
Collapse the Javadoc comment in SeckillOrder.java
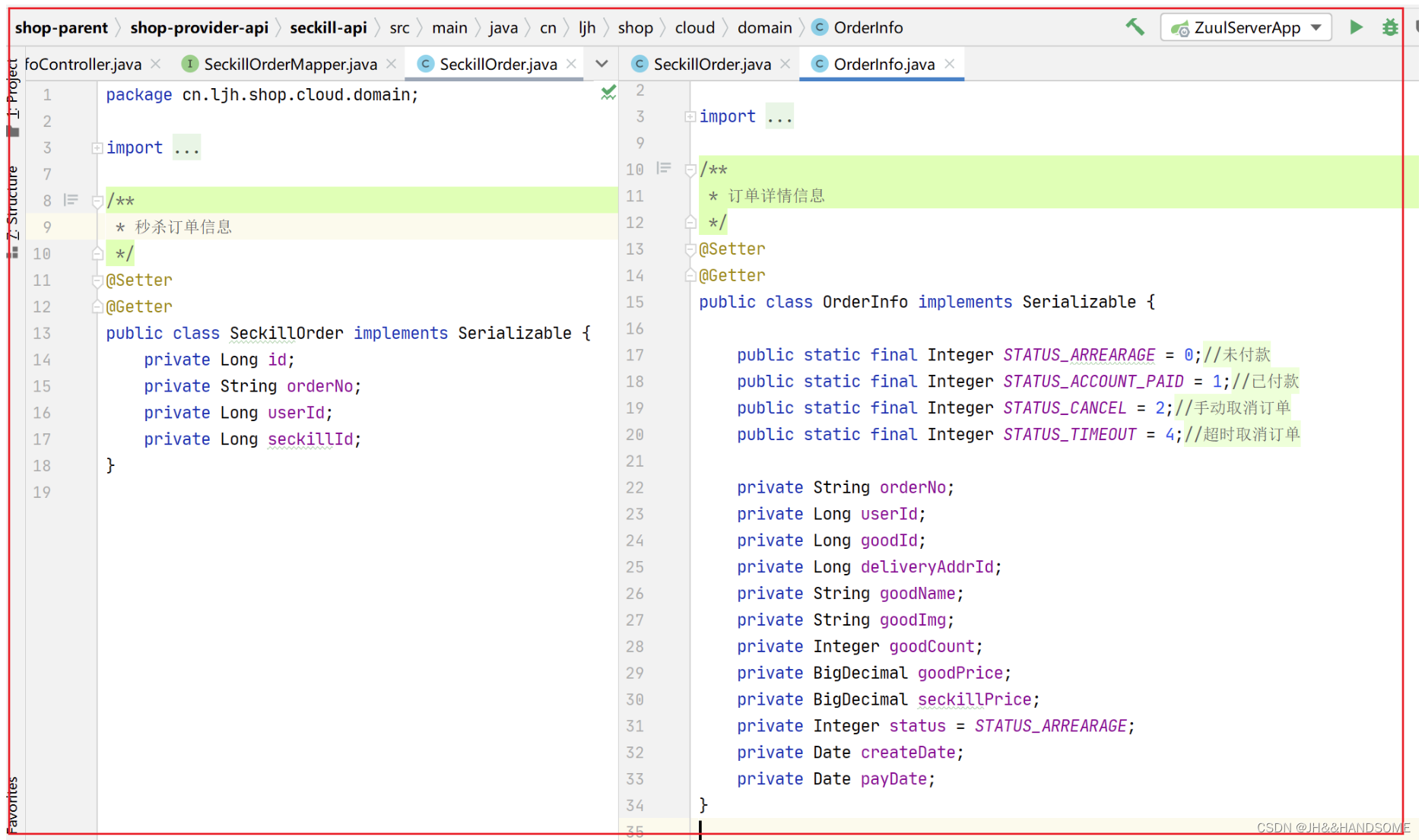coord(97,201)
